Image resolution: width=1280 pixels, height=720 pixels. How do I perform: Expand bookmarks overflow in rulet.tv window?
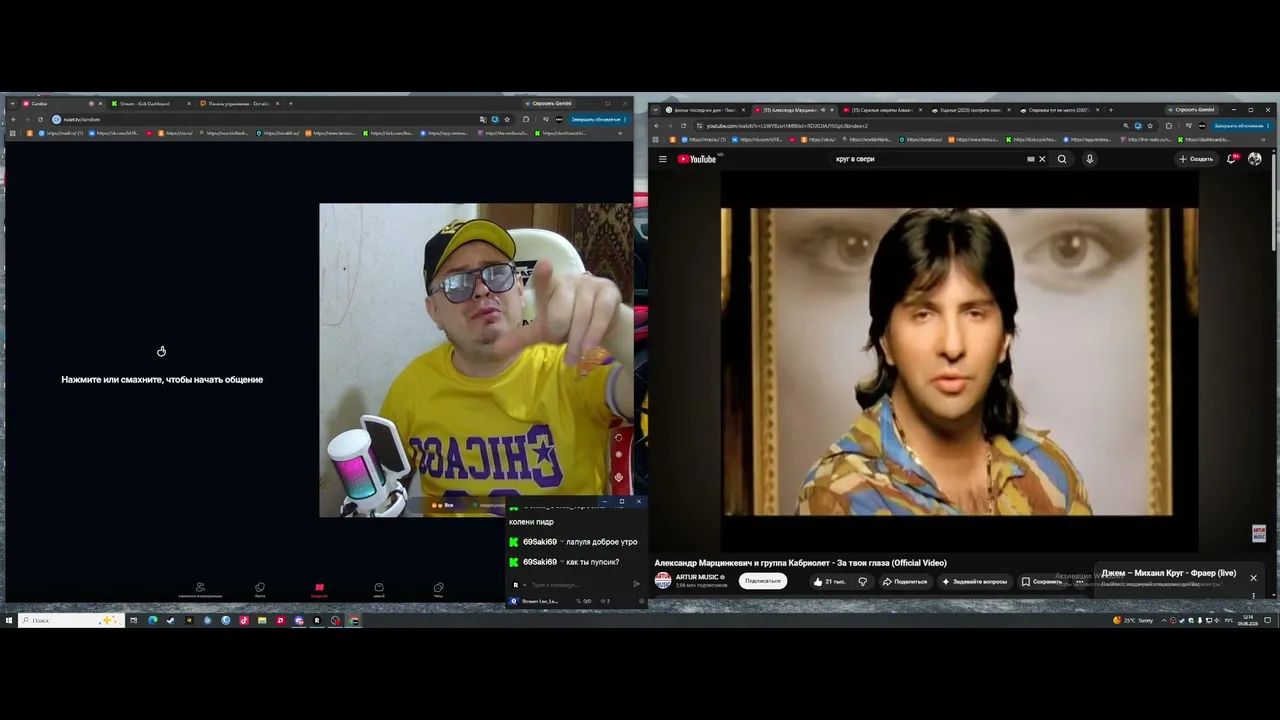(620, 133)
